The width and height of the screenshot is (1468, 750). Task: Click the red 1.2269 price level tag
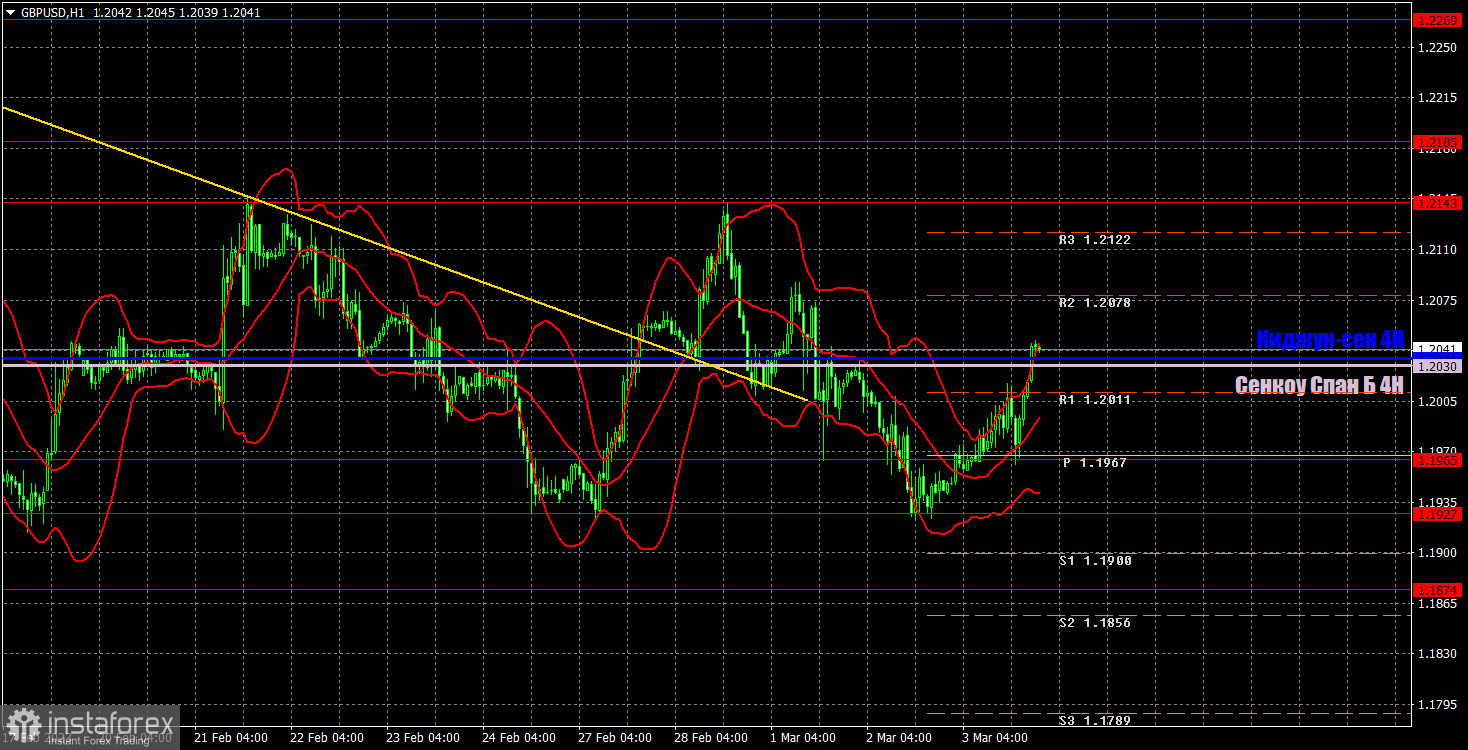coord(1439,20)
